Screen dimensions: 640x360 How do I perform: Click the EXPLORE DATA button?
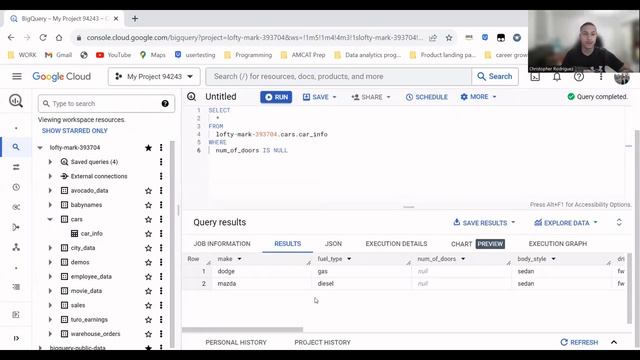[x=566, y=222]
